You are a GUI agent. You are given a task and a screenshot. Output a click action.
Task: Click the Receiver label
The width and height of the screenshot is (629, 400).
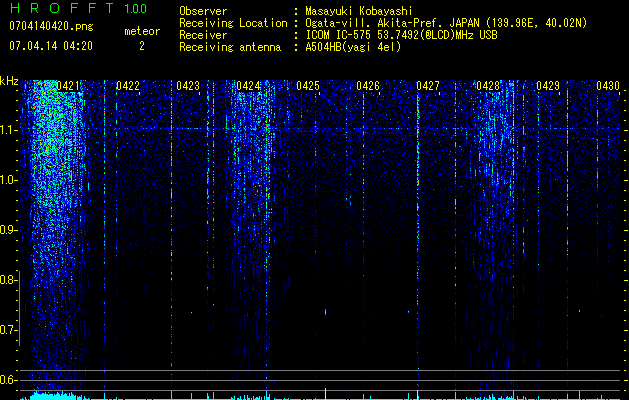[203, 35]
